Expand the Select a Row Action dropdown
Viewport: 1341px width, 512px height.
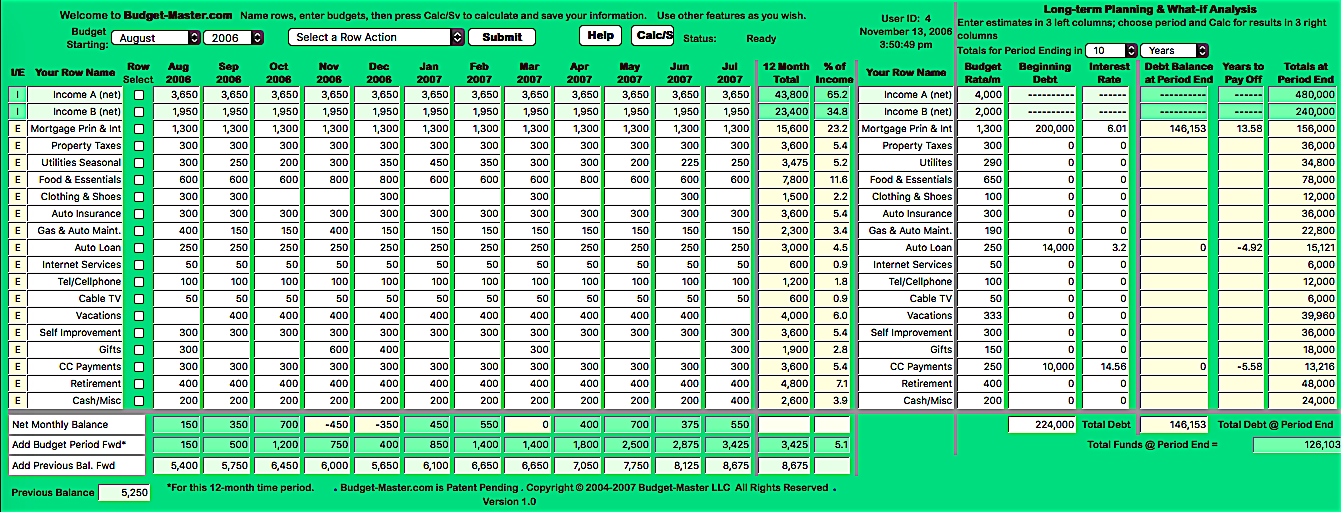coord(376,37)
